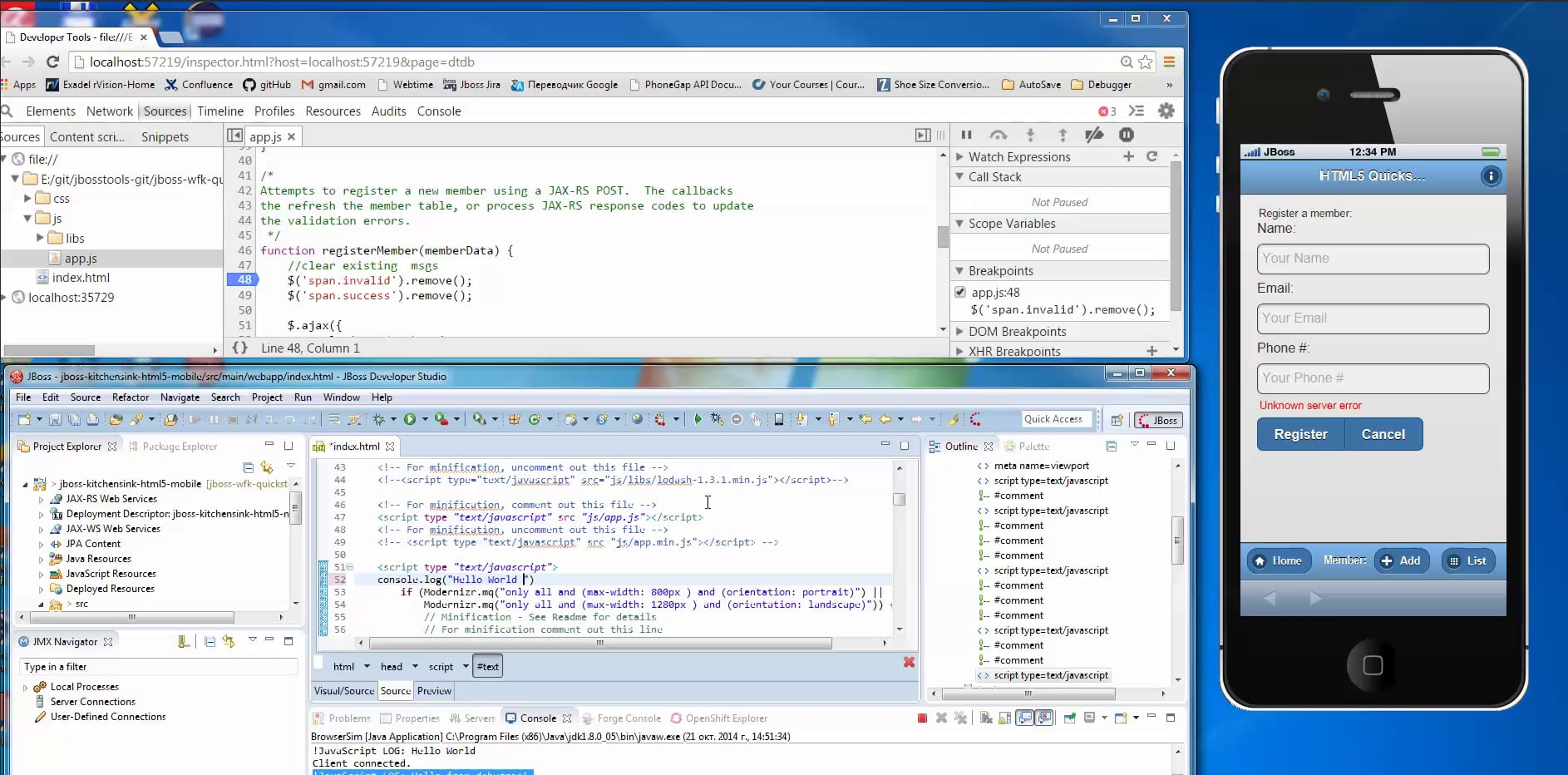This screenshot has height=775, width=1568.
Task: Click the Register button in the phone simulator
Action: pyautogui.click(x=1300, y=434)
